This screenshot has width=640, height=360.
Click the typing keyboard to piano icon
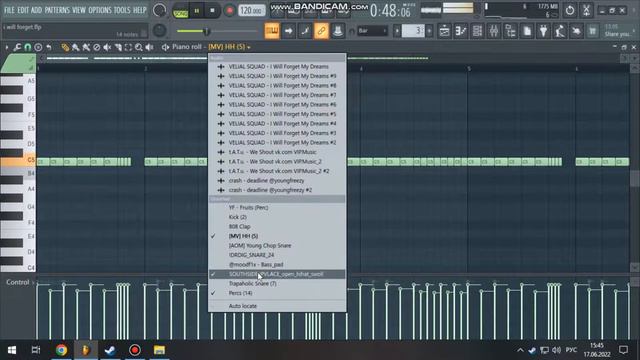[272, 31]
